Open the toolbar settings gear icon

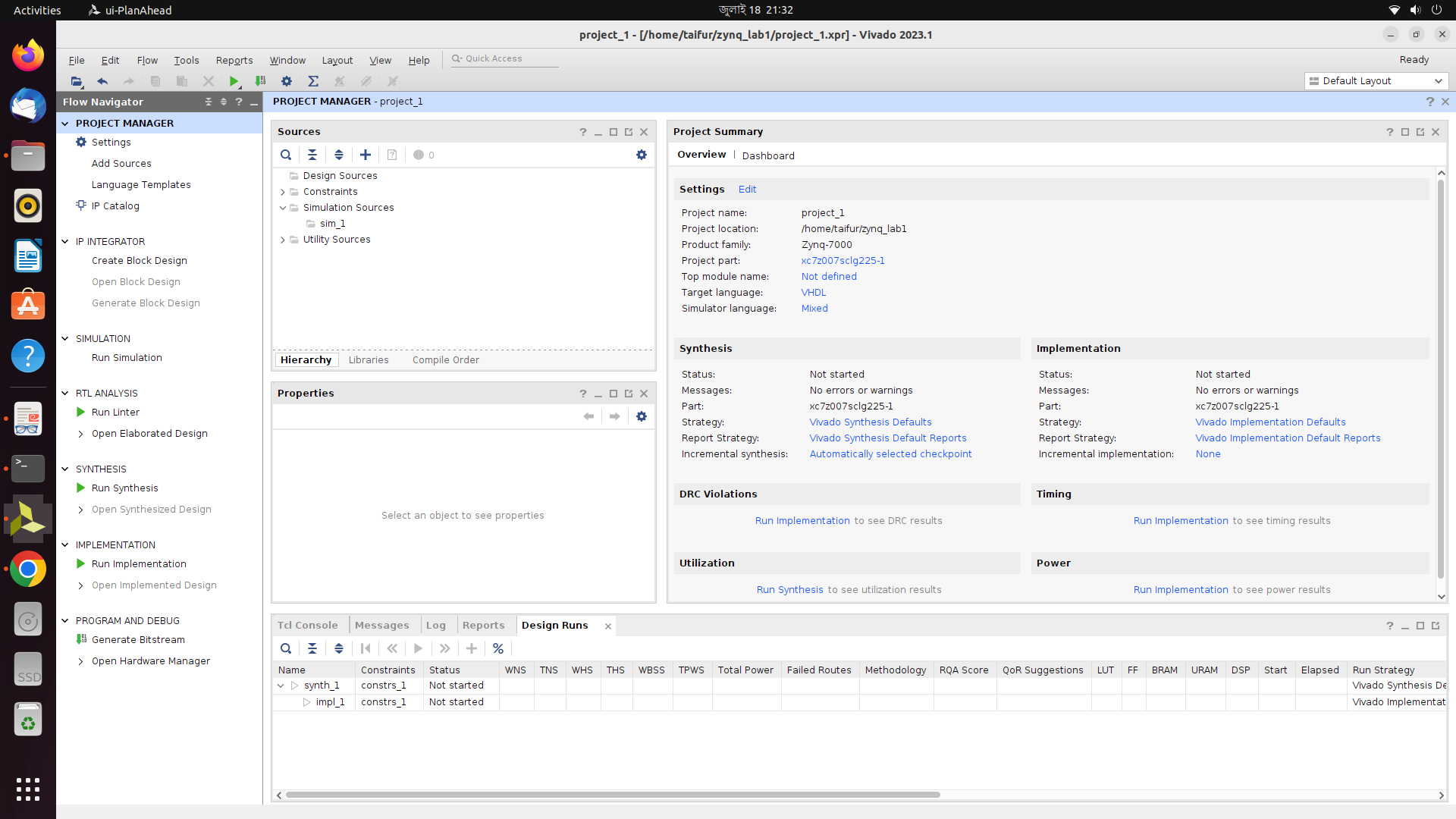287,81
